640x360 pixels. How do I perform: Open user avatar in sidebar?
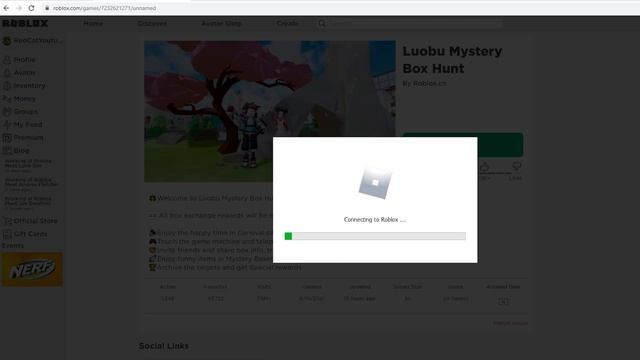pos(7,40)
